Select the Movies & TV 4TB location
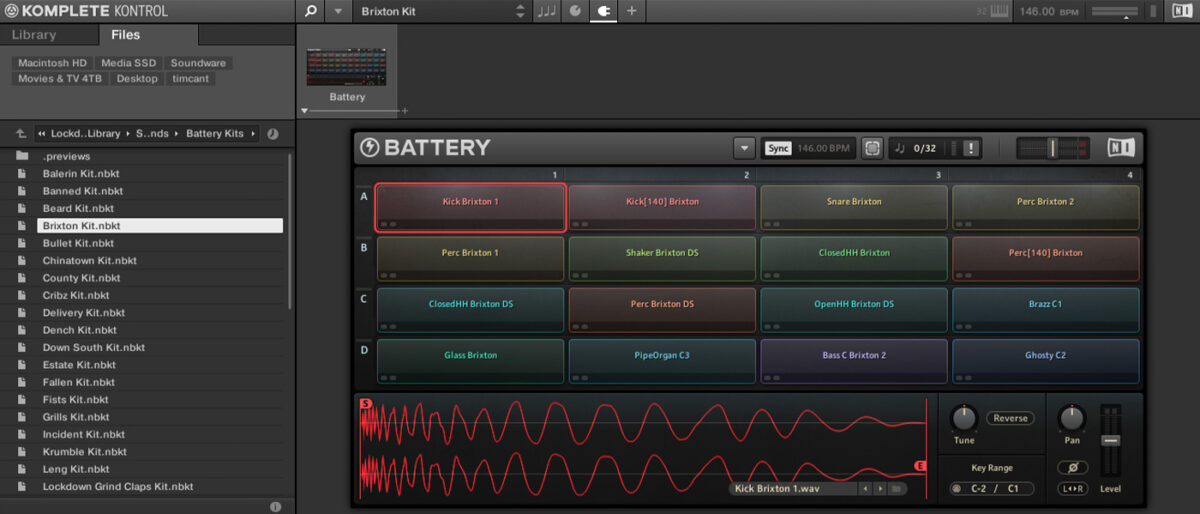Image resolution: width=1200 pixels, height=514 pixels. pos(60,78)
